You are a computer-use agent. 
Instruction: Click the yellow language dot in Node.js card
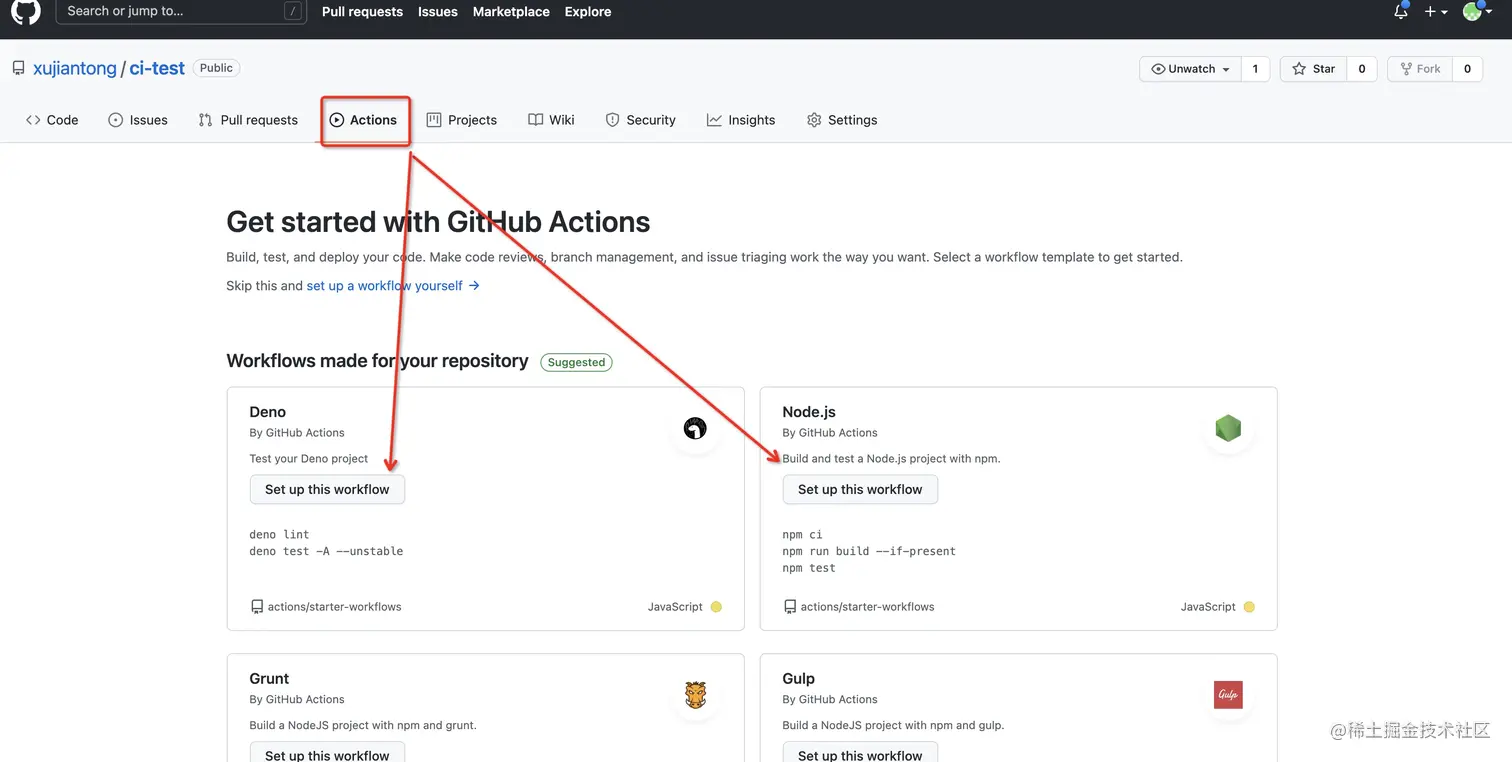pos(1249,607)
